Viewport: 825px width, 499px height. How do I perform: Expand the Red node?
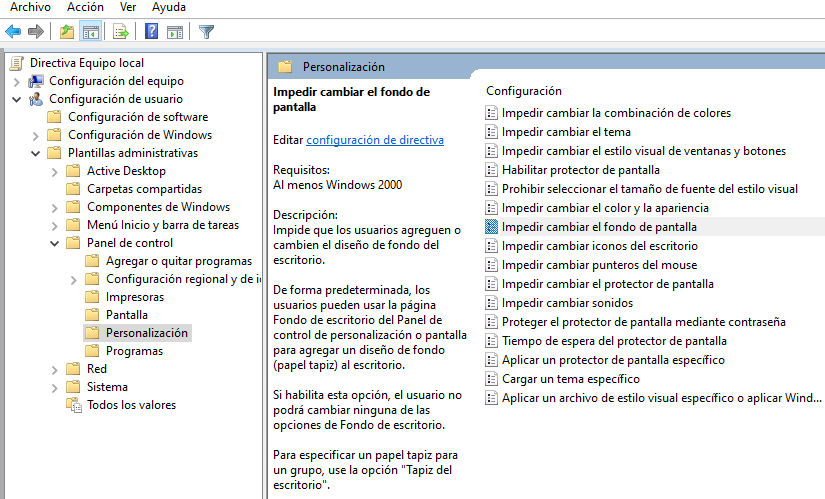tap(54, 370)
